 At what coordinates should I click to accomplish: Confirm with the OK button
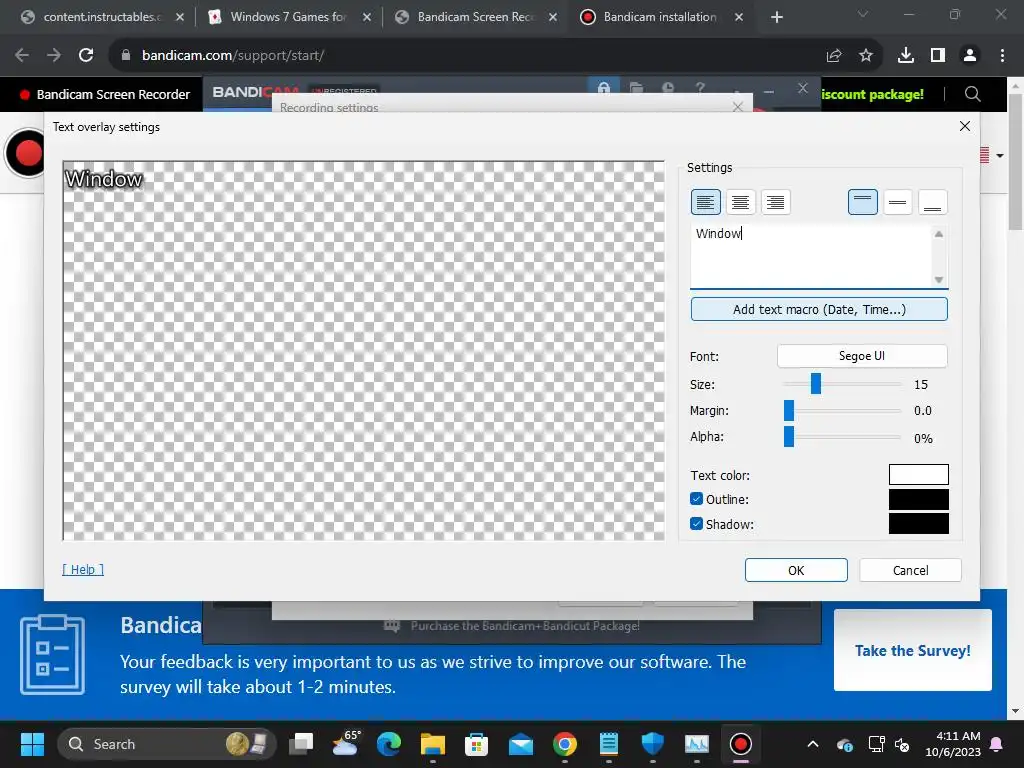click(796, 570)
